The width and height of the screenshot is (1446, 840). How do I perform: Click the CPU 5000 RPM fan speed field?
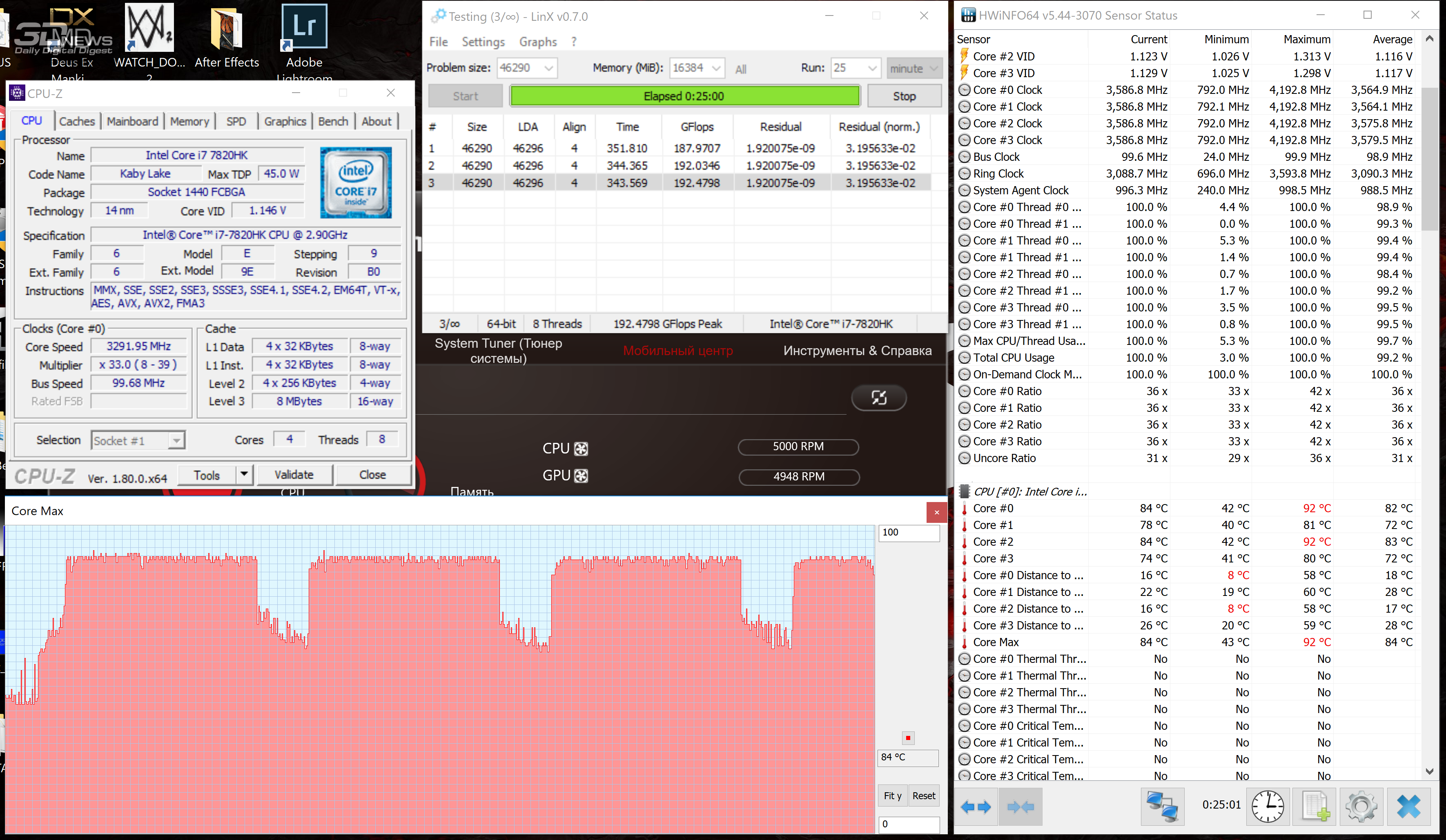click(x=798, y=447)
